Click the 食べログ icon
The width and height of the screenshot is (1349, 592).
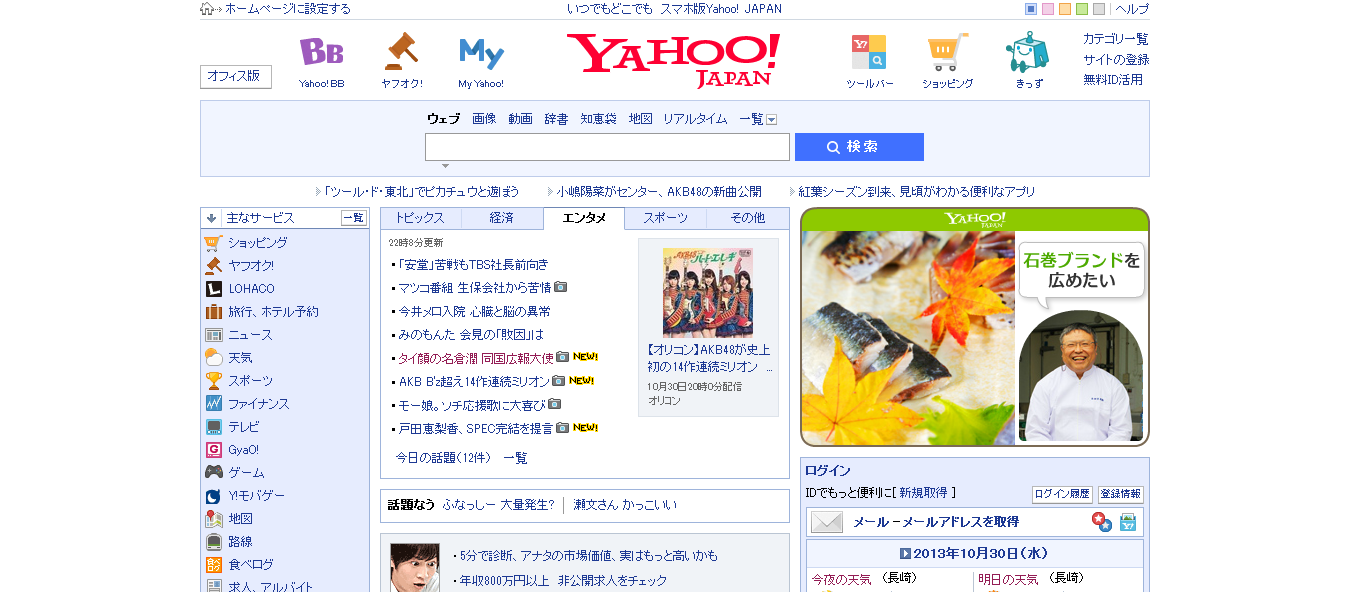213,565
